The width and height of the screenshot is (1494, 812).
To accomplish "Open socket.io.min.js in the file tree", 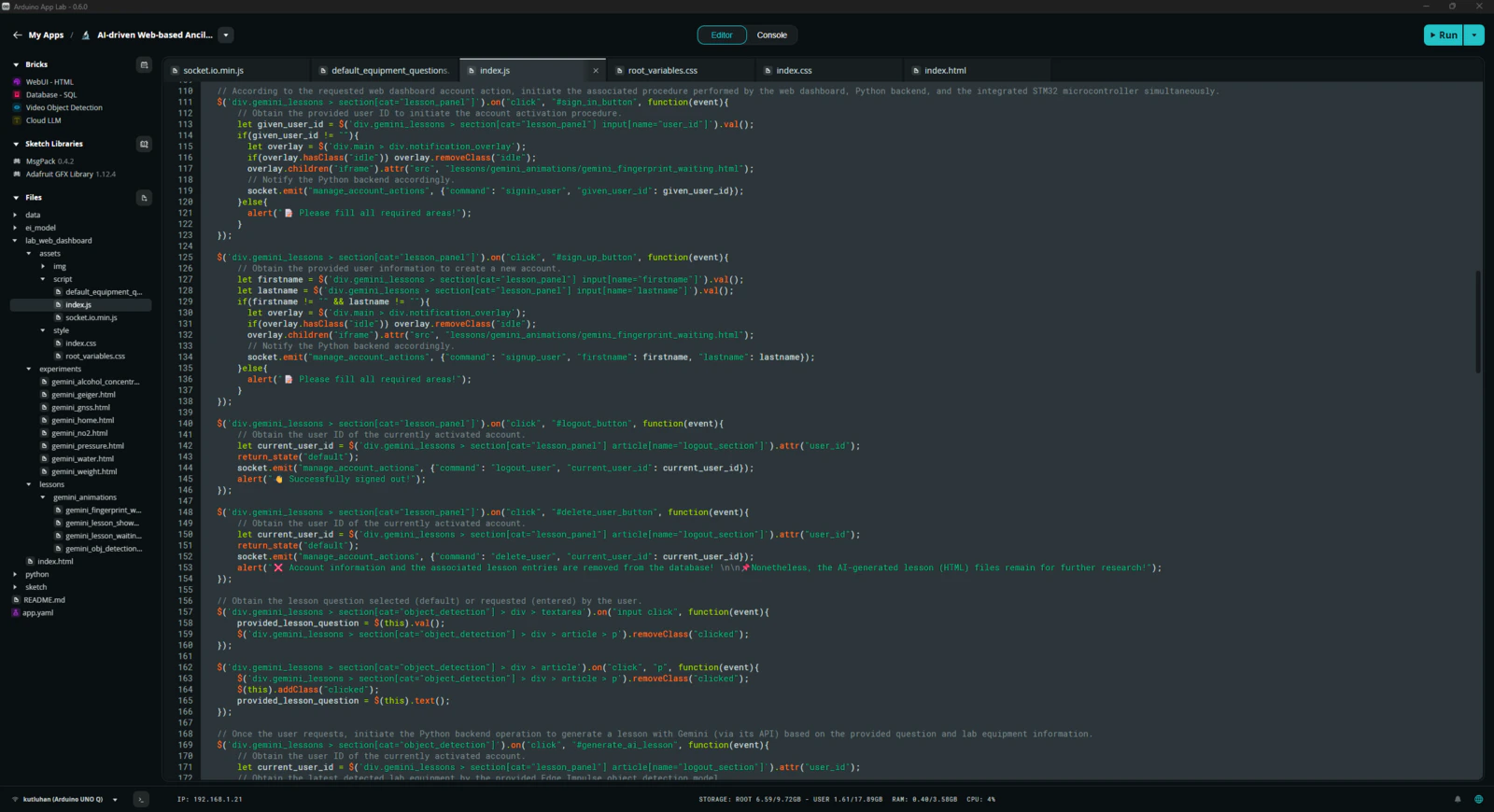I will pos(91,317).
